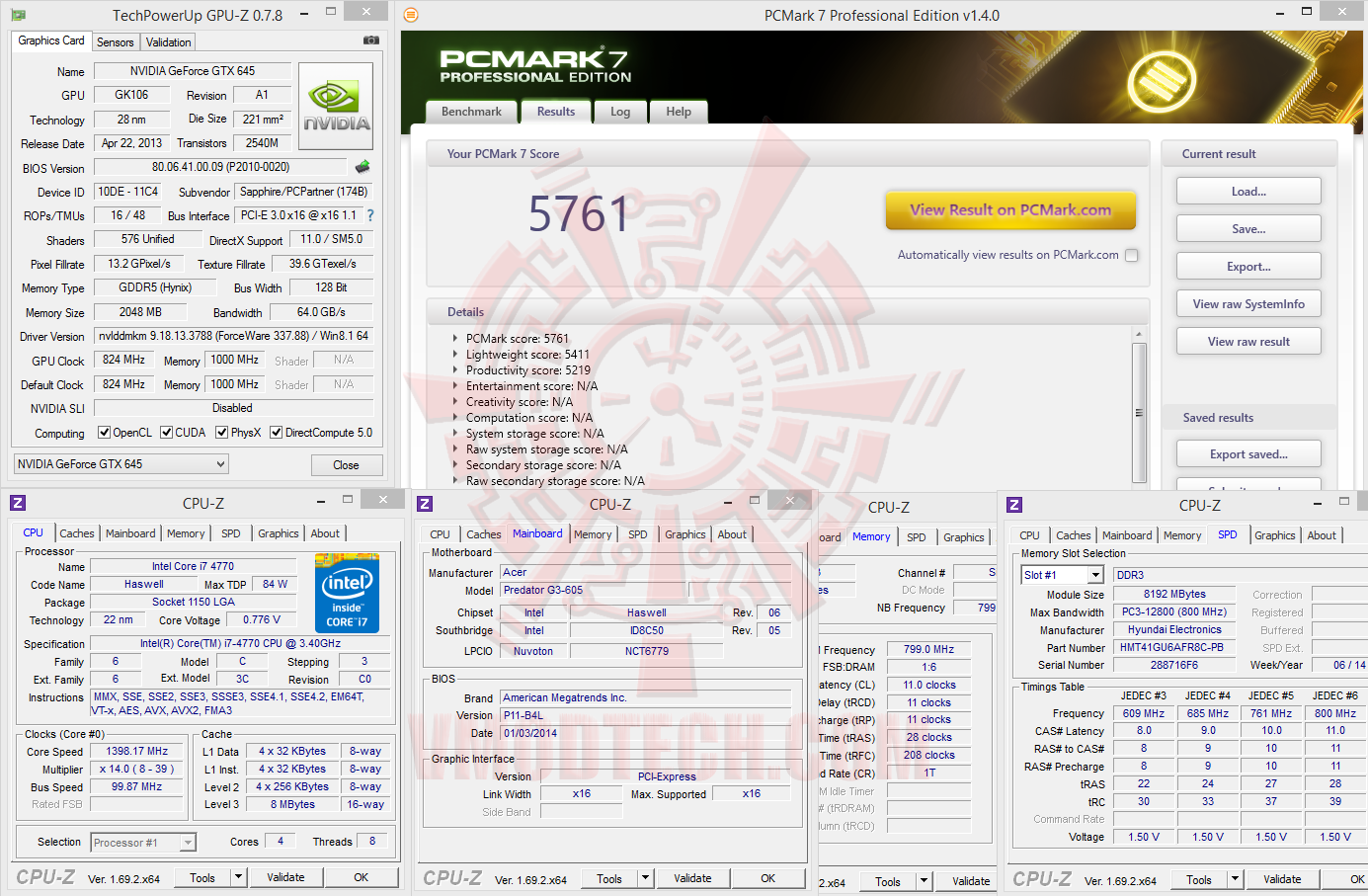The height and width of the screenshot is (896, 1368).
Task: Click the question mark beside Bus Interface
Action: pyautogui.click(x=370, y=215)
